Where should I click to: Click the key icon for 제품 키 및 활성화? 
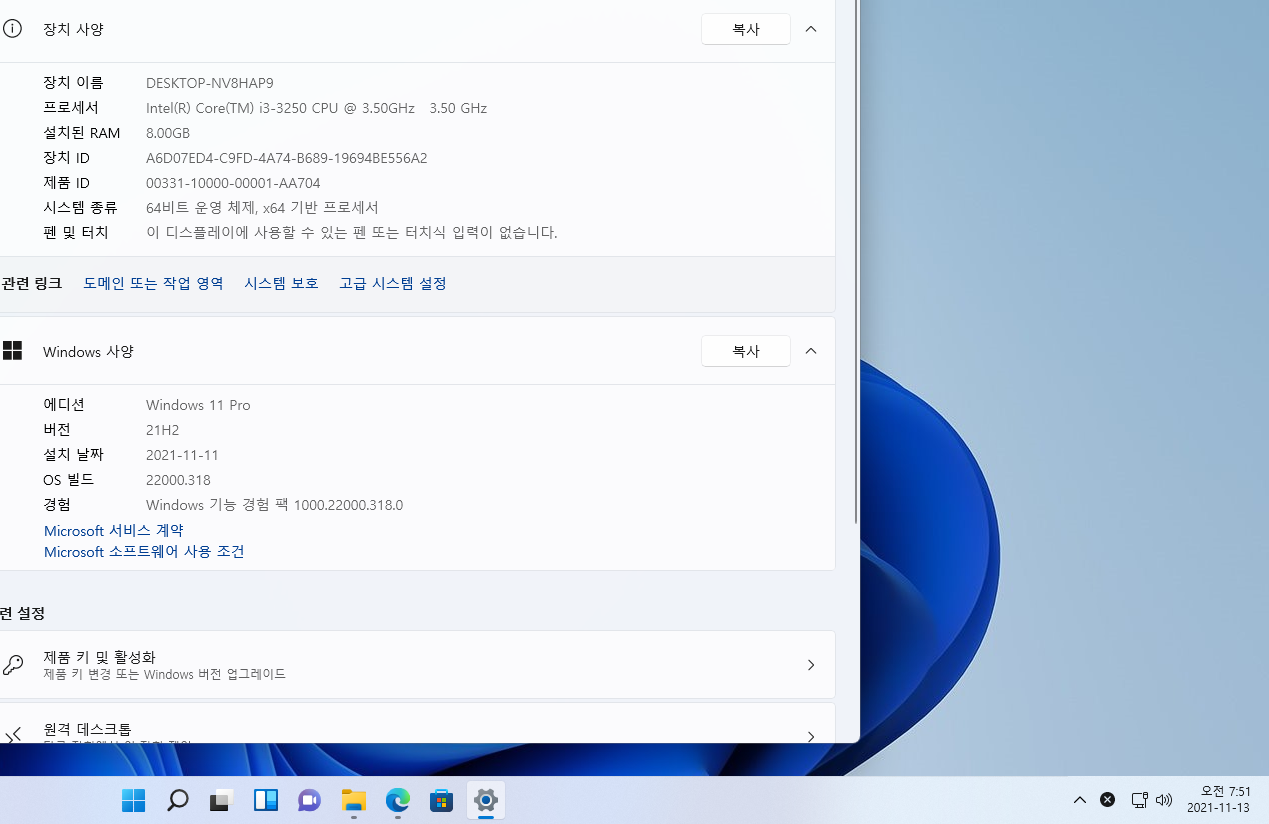point(12,665)
